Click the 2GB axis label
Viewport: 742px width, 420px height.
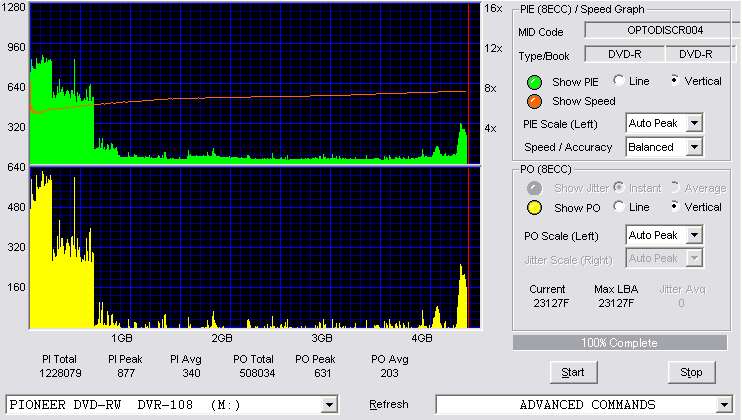point(222,338)
